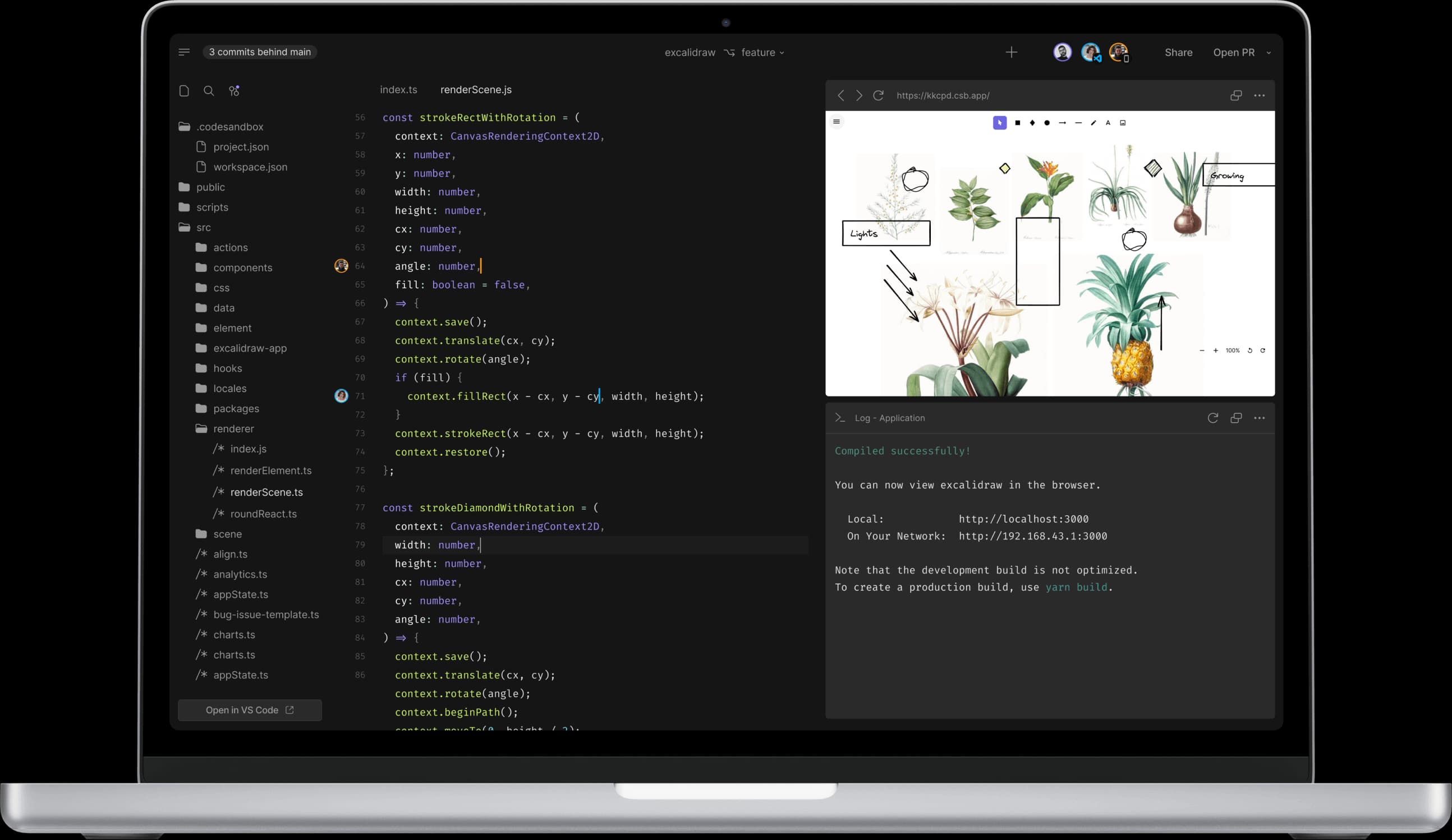
Task: Click the Share button
Action: [1178, 52]
